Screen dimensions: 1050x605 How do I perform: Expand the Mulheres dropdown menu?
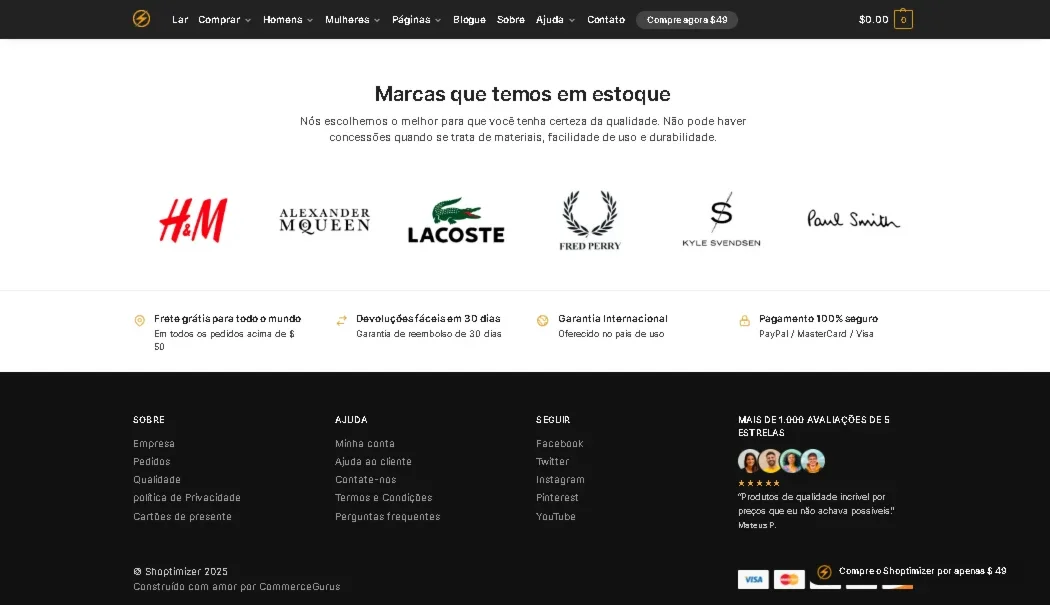(x=352, y=19)
